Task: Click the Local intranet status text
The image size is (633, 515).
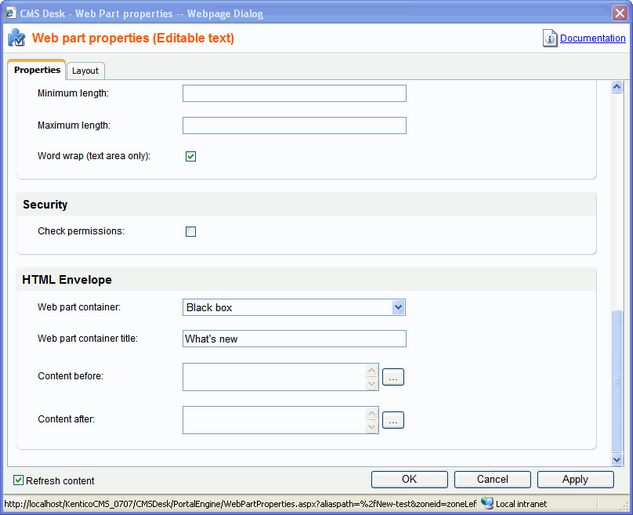Action: pyautogui.click(x=521, y=504)
